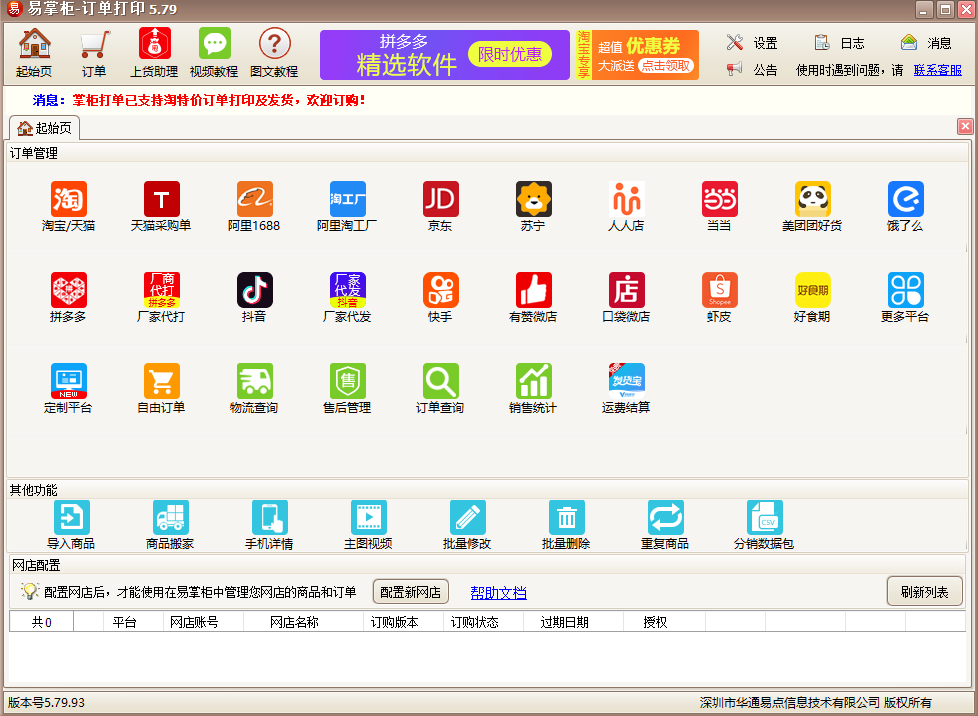Select the 拼多多 platform icon

(x=69, y=291)
